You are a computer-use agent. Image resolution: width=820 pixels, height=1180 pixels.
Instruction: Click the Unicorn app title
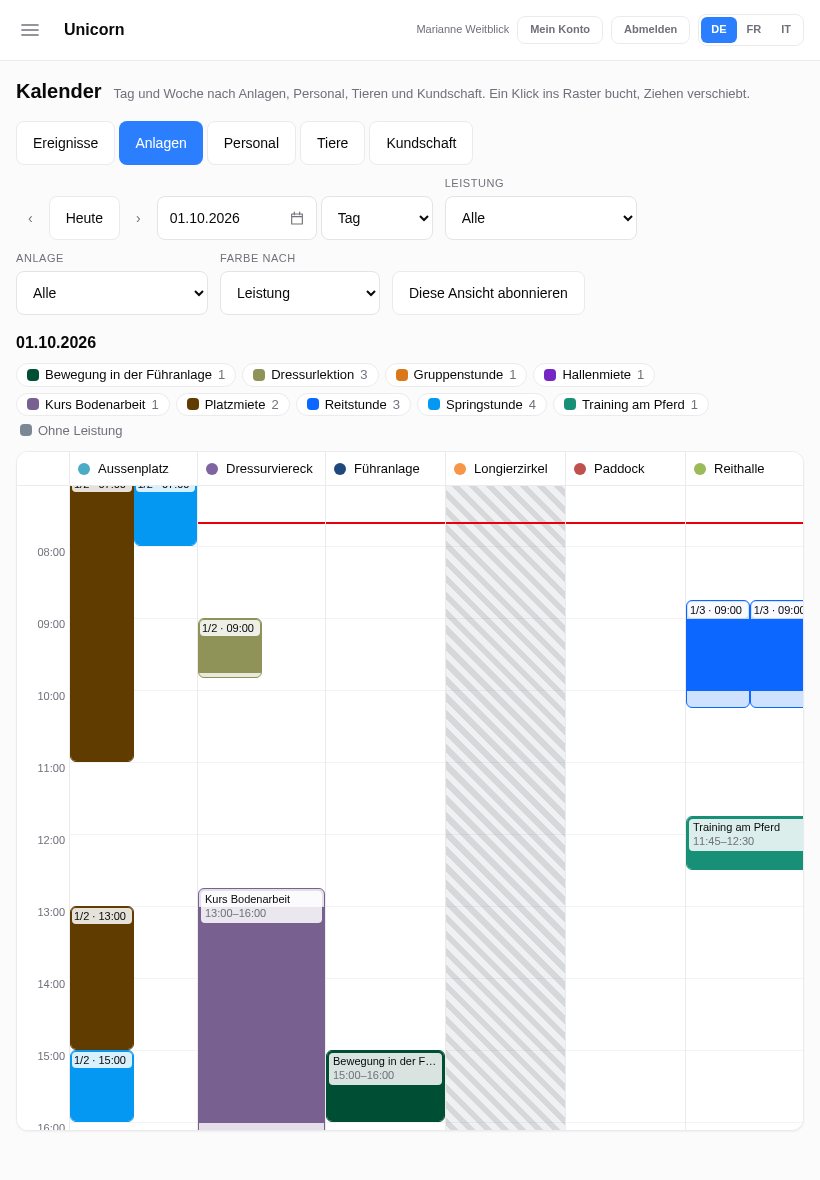[94, 29]
